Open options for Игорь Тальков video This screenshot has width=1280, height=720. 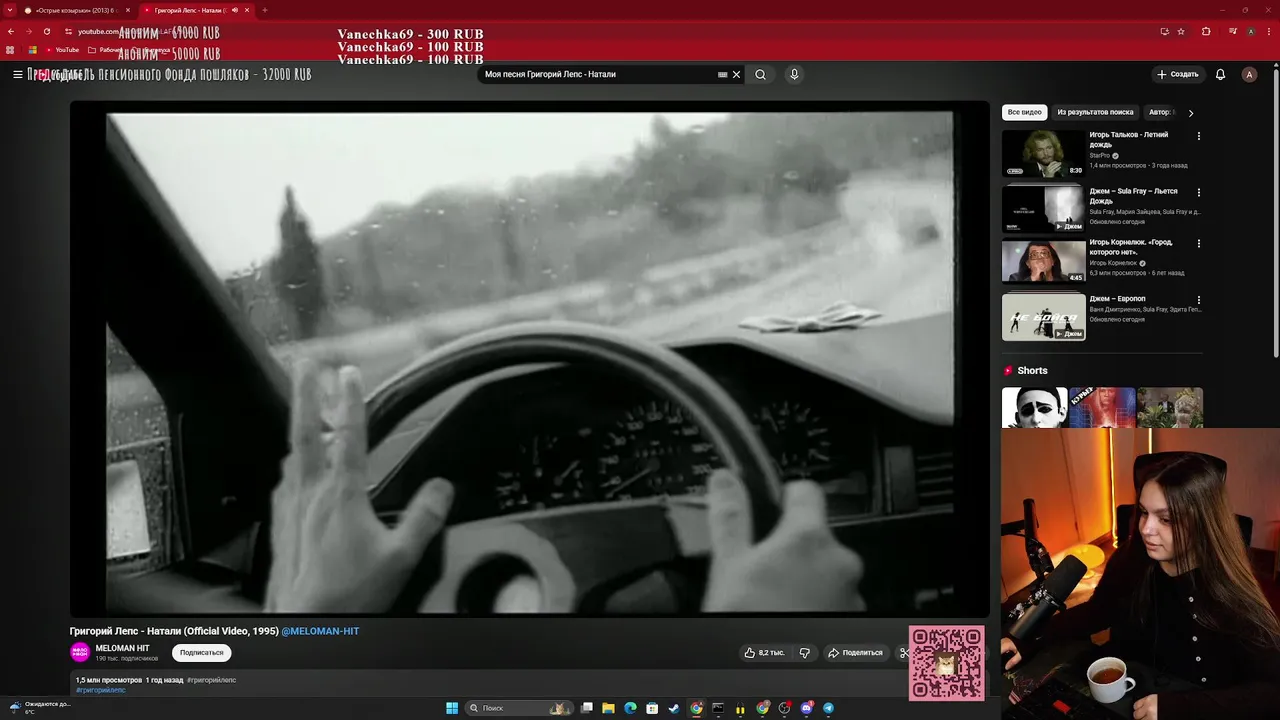[1198, 136]
